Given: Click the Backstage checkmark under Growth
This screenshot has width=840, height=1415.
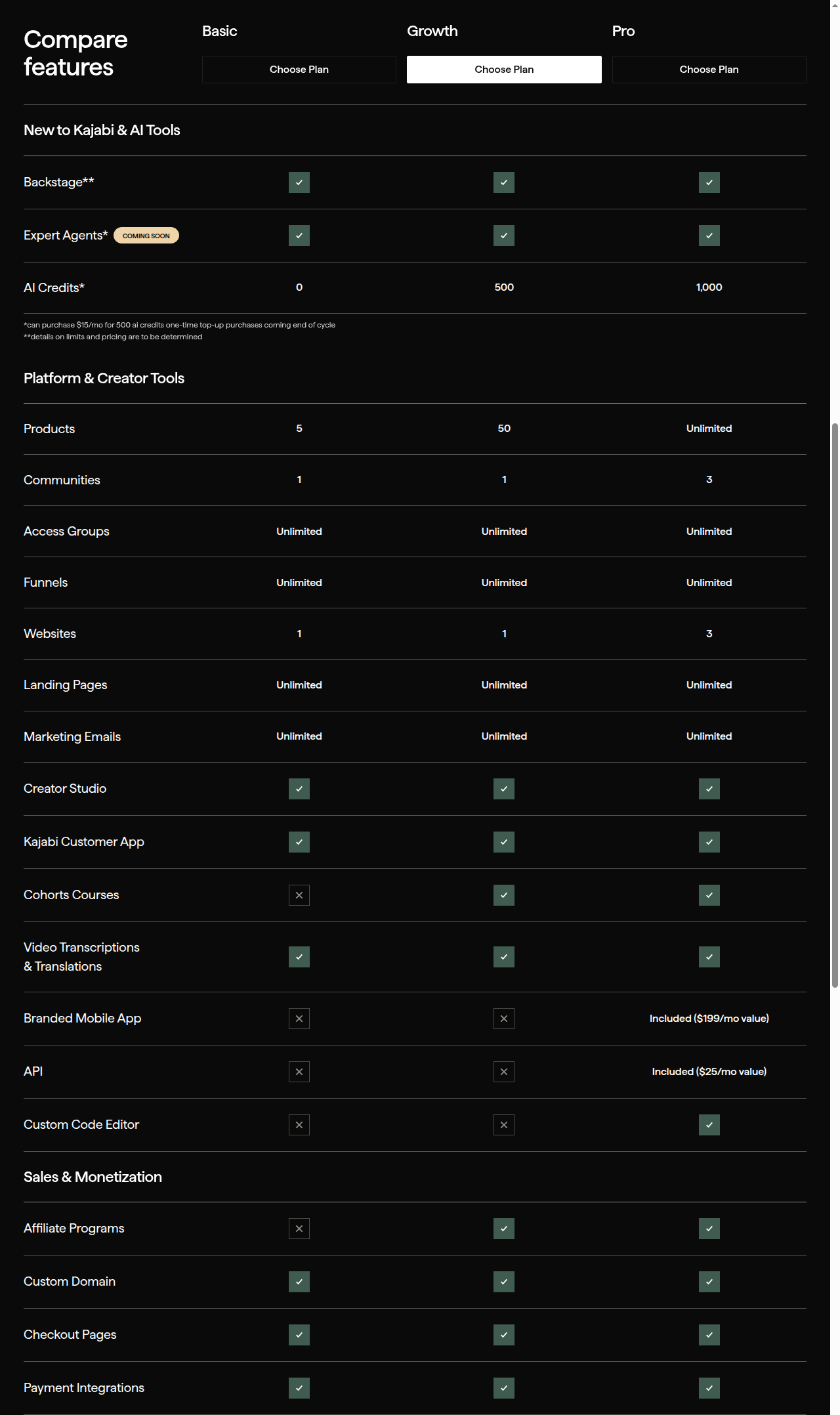Looking at the screenshot, I should [504, 182].
